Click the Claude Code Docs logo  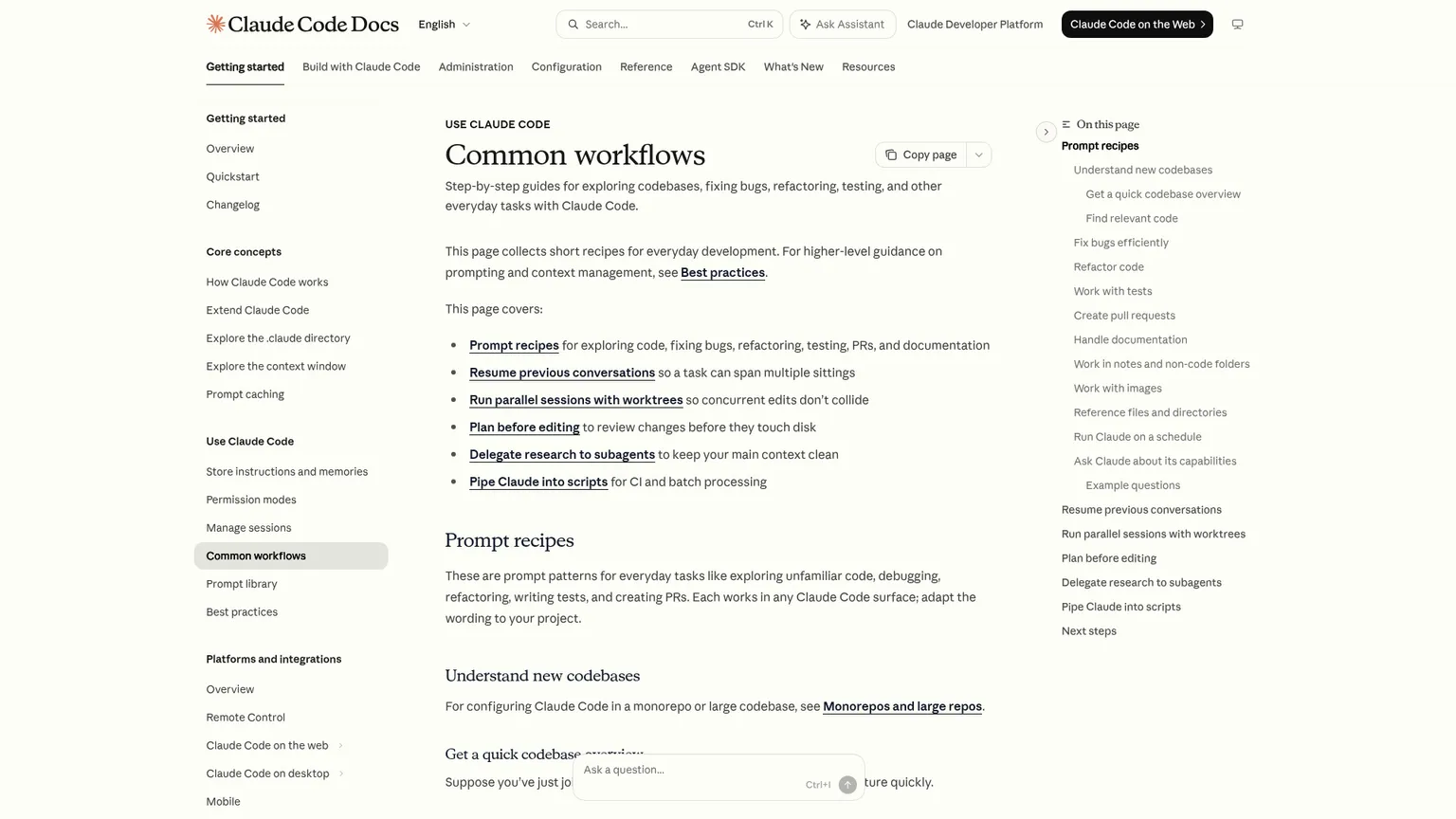[x=302, y=25]
